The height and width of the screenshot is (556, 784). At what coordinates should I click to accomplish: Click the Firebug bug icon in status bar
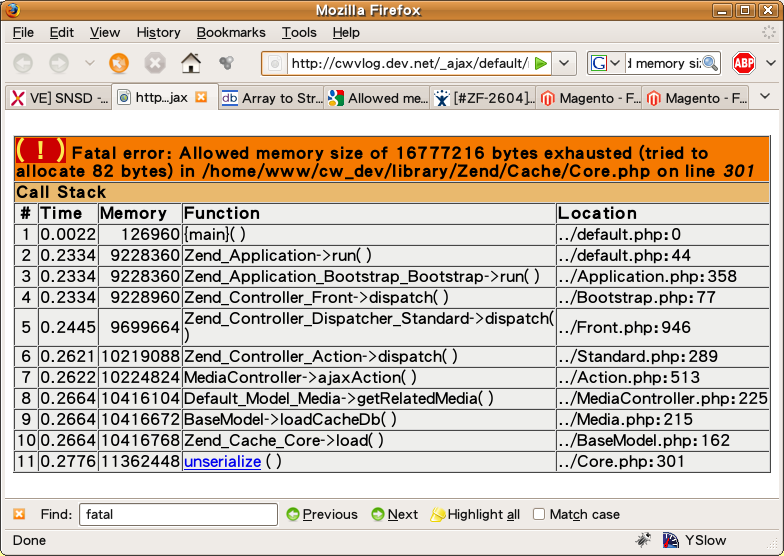tap(643, 540)
